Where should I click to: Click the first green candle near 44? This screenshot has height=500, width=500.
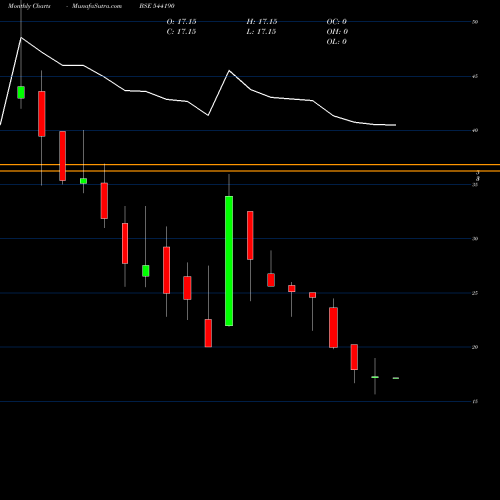[21, 92]
